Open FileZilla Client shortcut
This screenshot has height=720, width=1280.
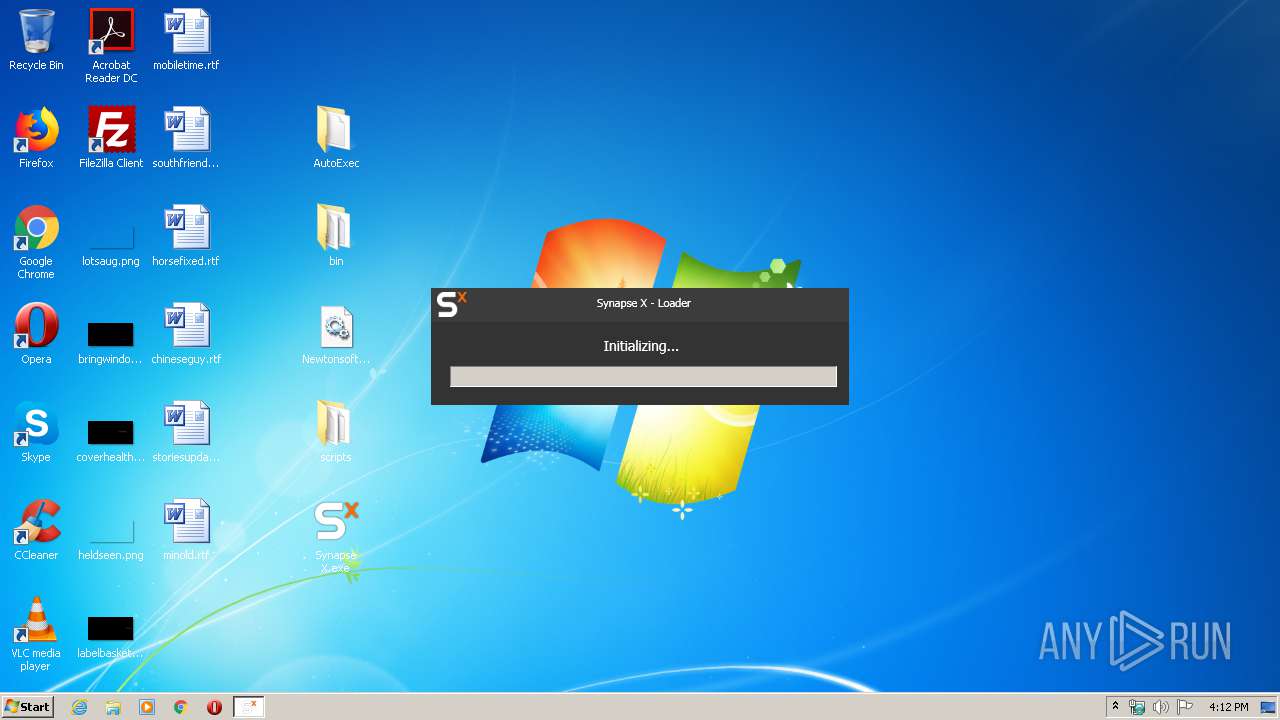coord(111,138)
